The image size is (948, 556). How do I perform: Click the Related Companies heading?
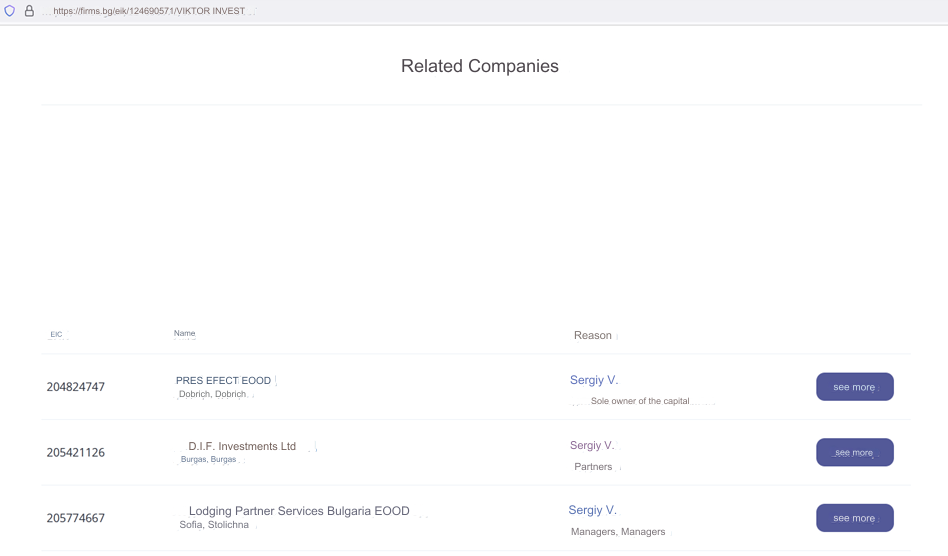(480, 66)
